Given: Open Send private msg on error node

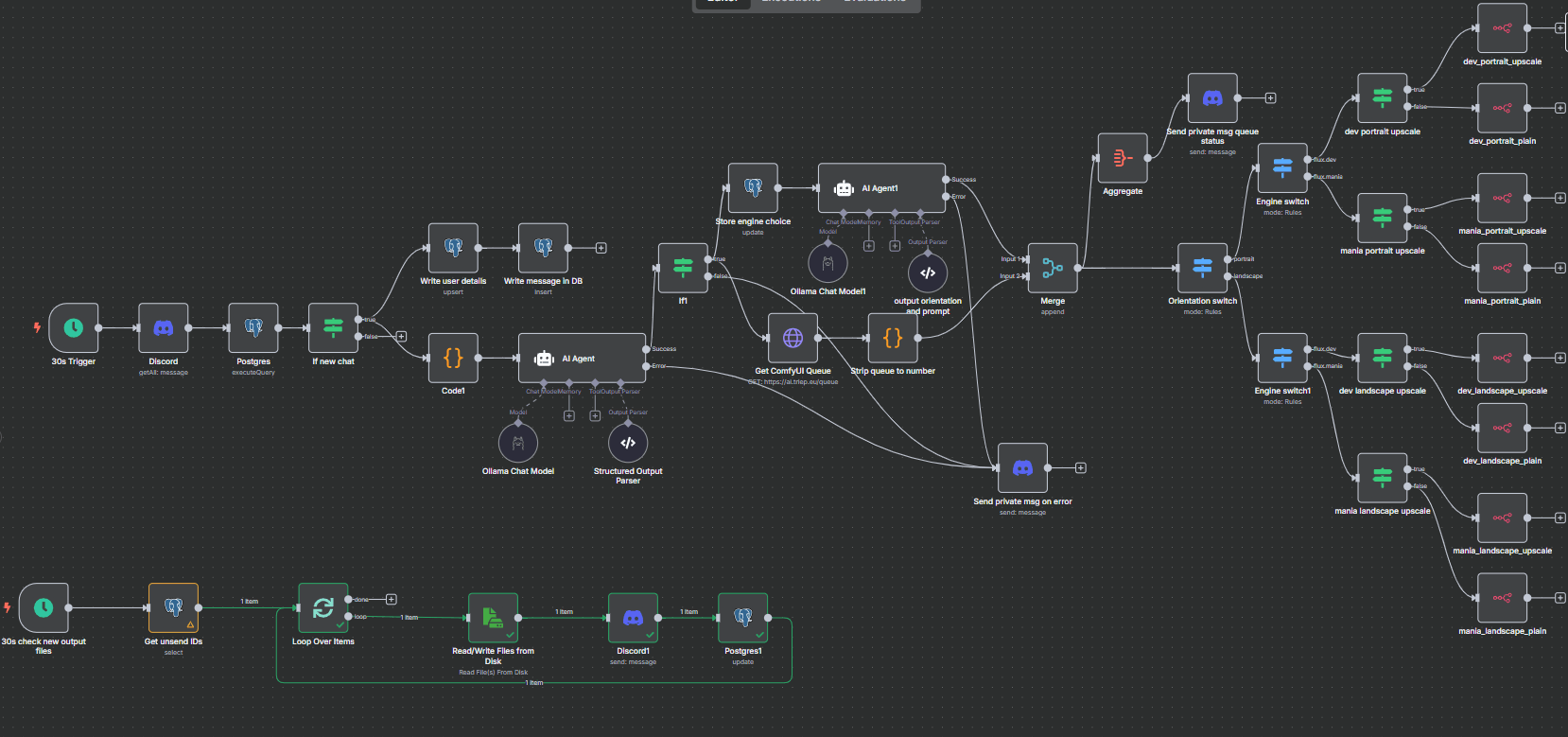Looking at the screenshot, I should pyautogui.click(x=1022, y=468).
